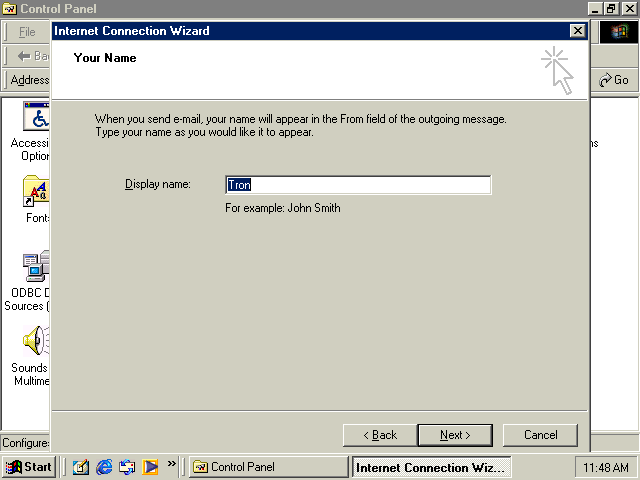The width and height of the screenshot is (640, 480).
Task: Select the Sounds and Multimedia speaker icon
Action: pyautogui.click(x=36, y=341)
